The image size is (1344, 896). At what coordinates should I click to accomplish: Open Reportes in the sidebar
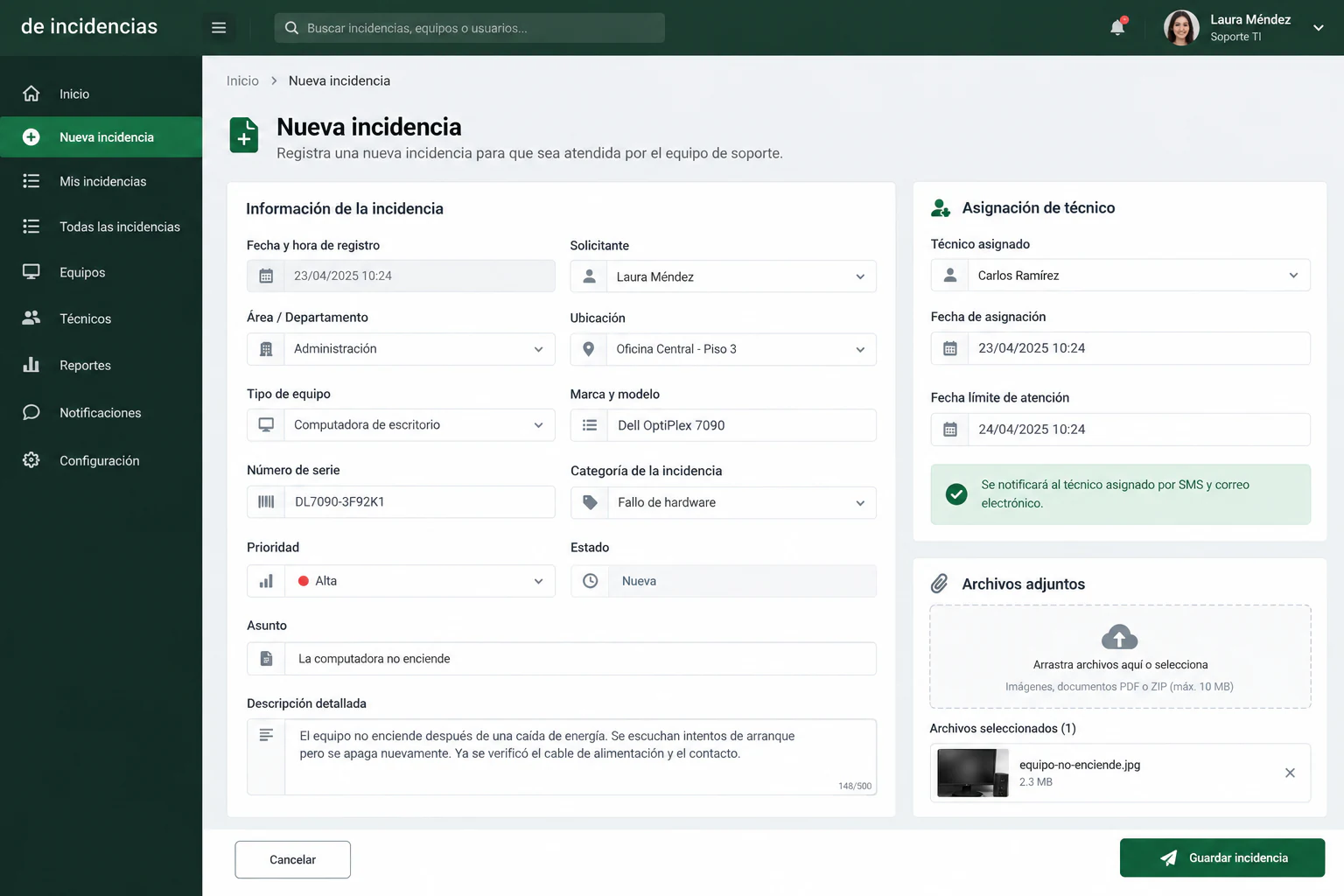101,365
